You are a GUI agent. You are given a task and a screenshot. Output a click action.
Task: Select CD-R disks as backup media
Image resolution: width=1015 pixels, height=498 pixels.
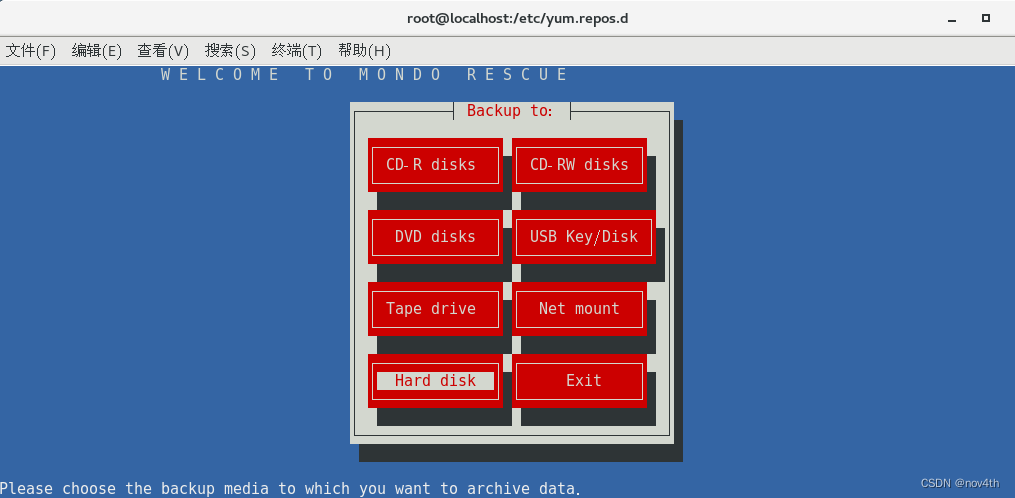[x=435, y=164]
